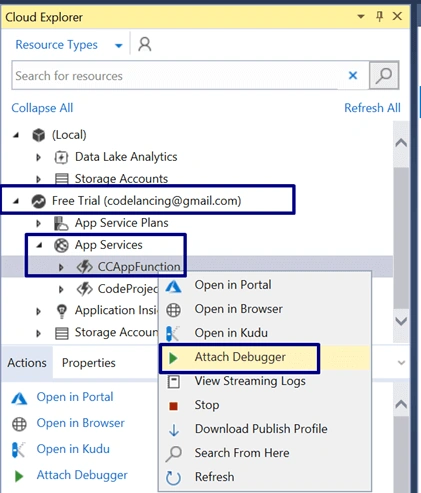The height and width of the screenshot is (493, 421).
Task: Clear the search box with the X
Action: point(353,75)
